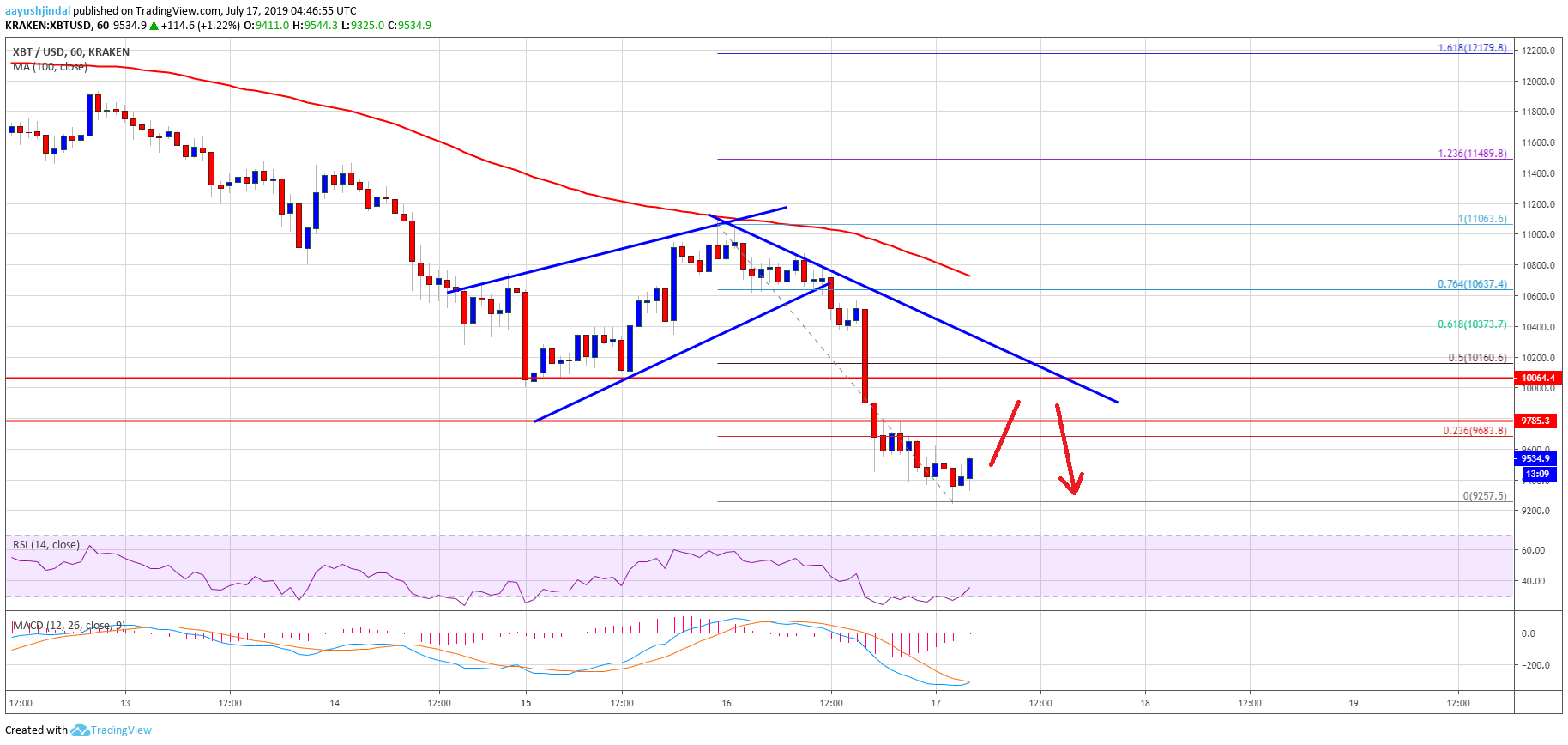Click the 10800.0 price axis label
This screenshot has width=1568, height=745.
coord(1538,265)
